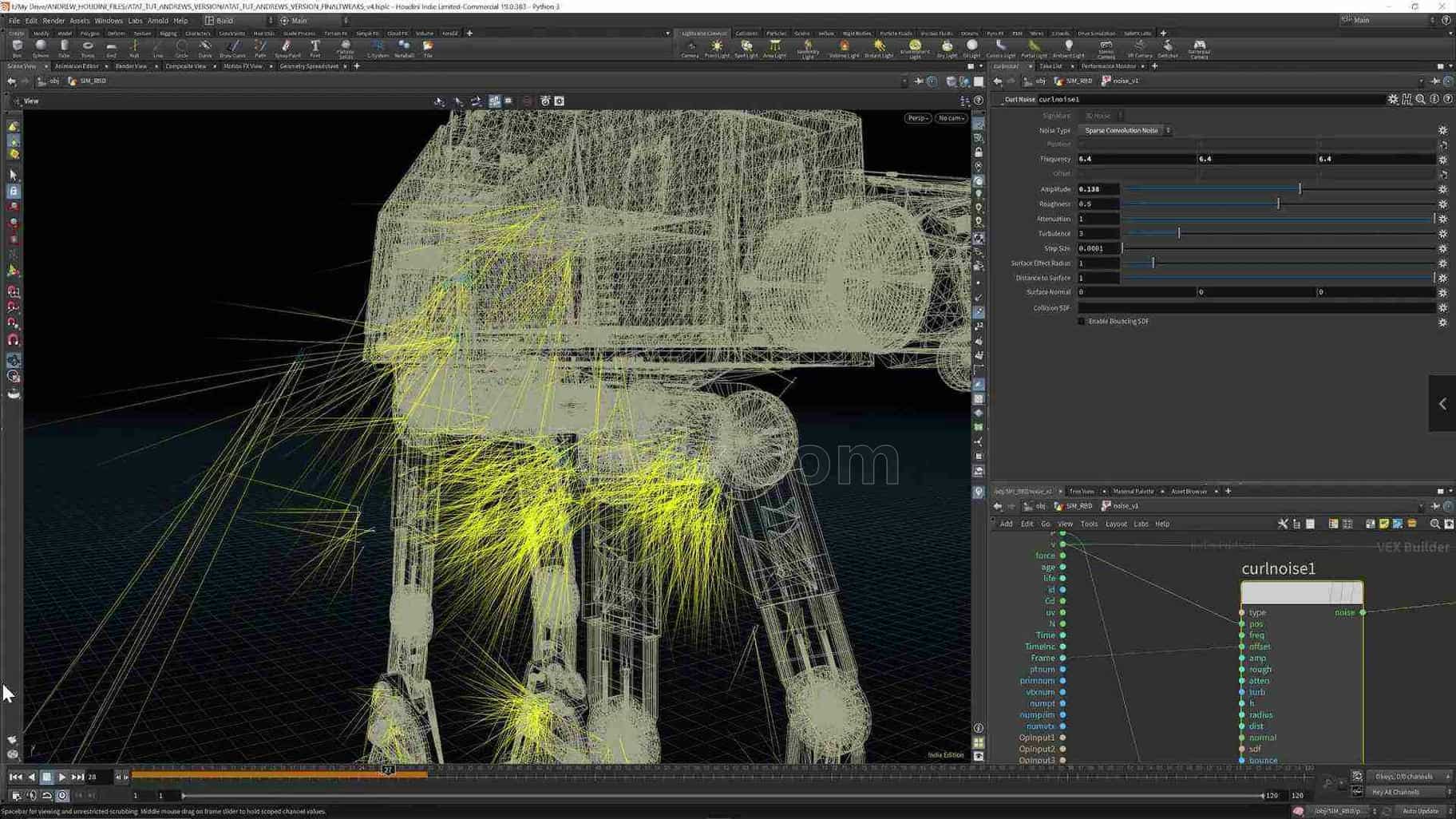The image size is (1456, 819).
Task: Open the network editor tools wrench icon
Action: coord(1283,524)
